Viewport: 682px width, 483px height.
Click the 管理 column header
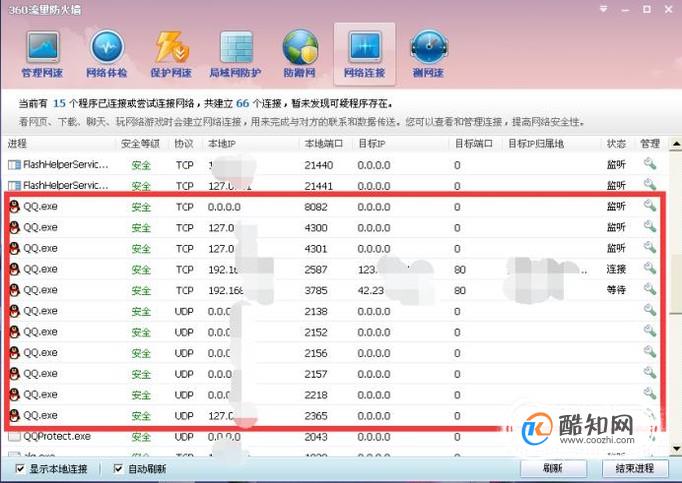650,144
